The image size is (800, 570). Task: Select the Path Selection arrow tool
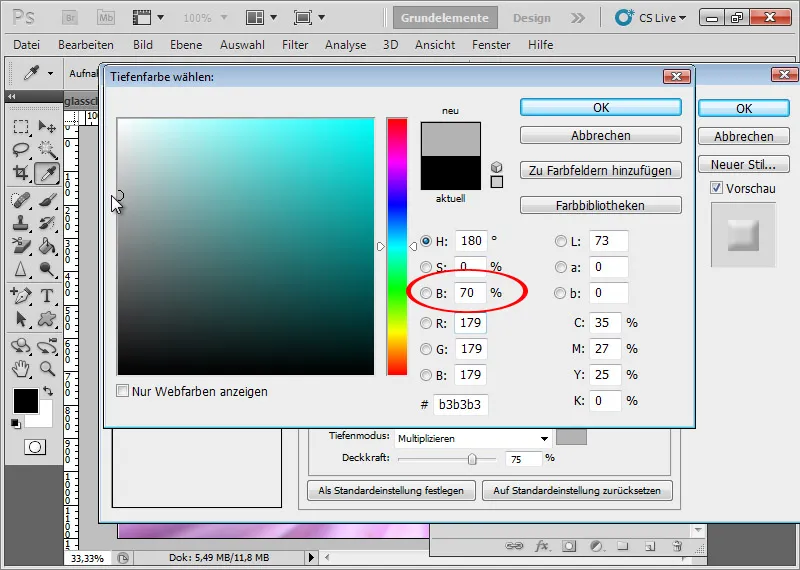21,319
